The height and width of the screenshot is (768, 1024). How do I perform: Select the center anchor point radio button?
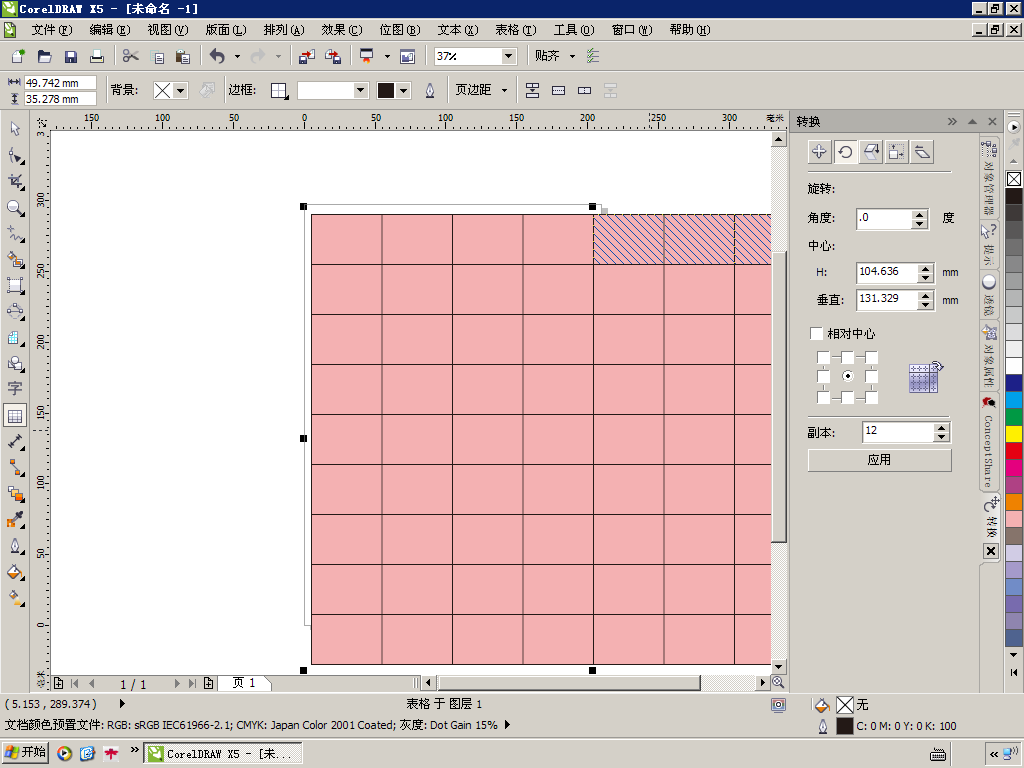[x=847, y=376]
